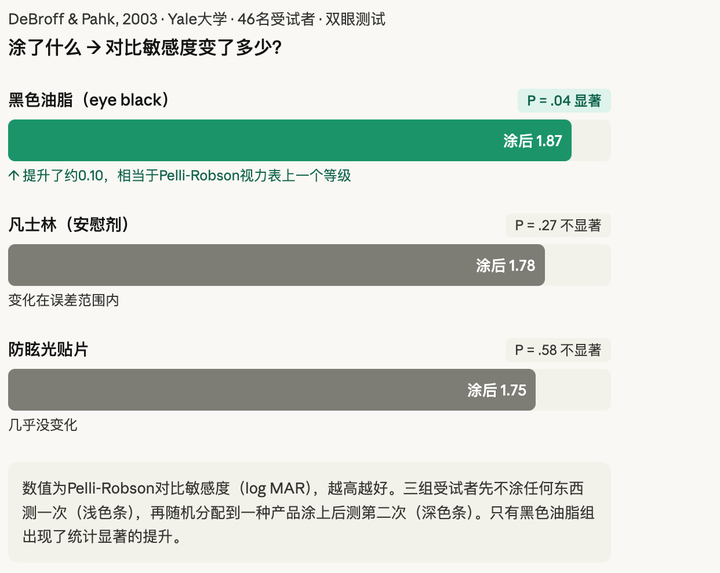Click the light remainder of eye black bar

(590, 141)
